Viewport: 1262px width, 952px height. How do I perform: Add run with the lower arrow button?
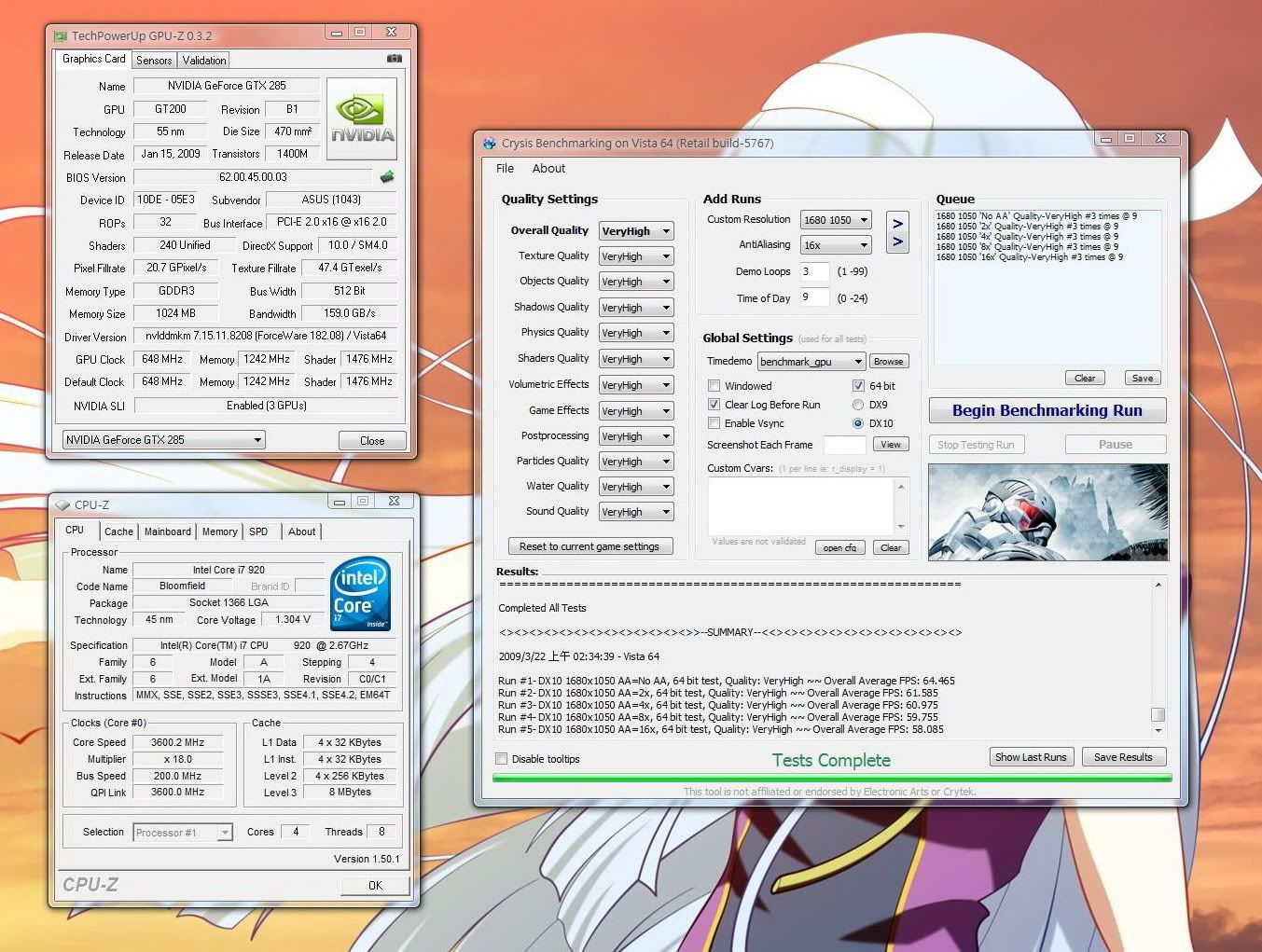tap(897, 242)
